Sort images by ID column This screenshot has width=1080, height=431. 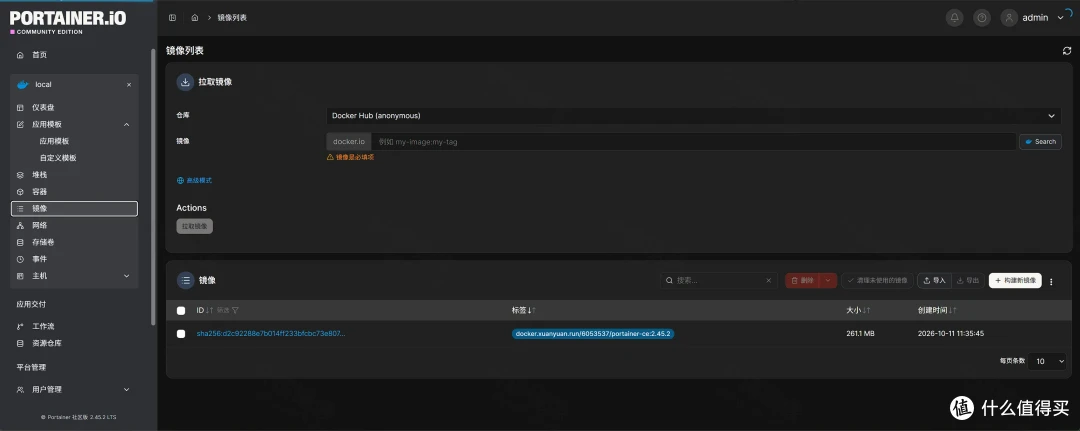pyautogui.click(x=205, y=311)
